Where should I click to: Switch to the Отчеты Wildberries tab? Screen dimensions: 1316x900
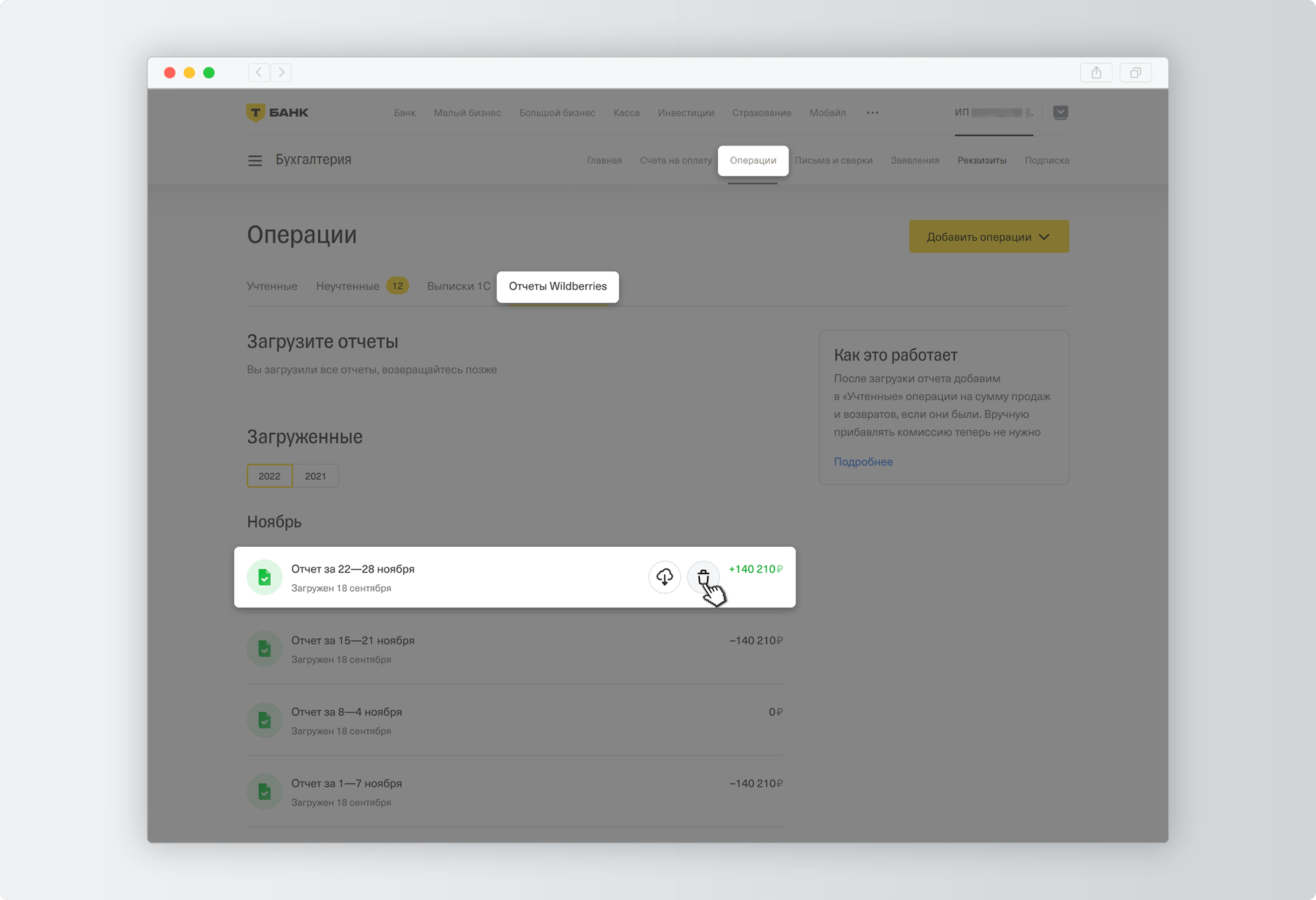click(558, 287)
